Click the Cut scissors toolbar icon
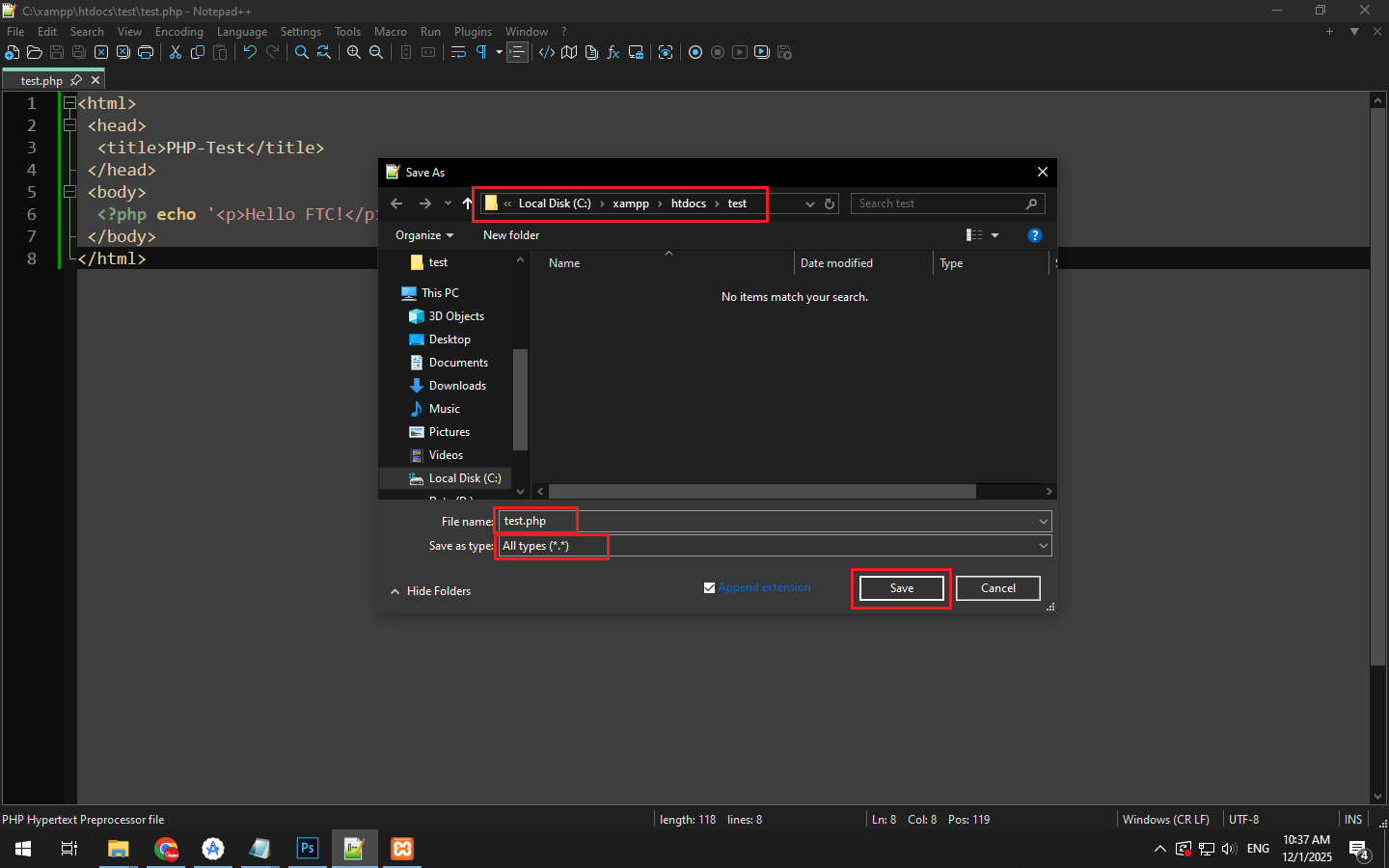 pyautogui.click(x=176, y=53)
